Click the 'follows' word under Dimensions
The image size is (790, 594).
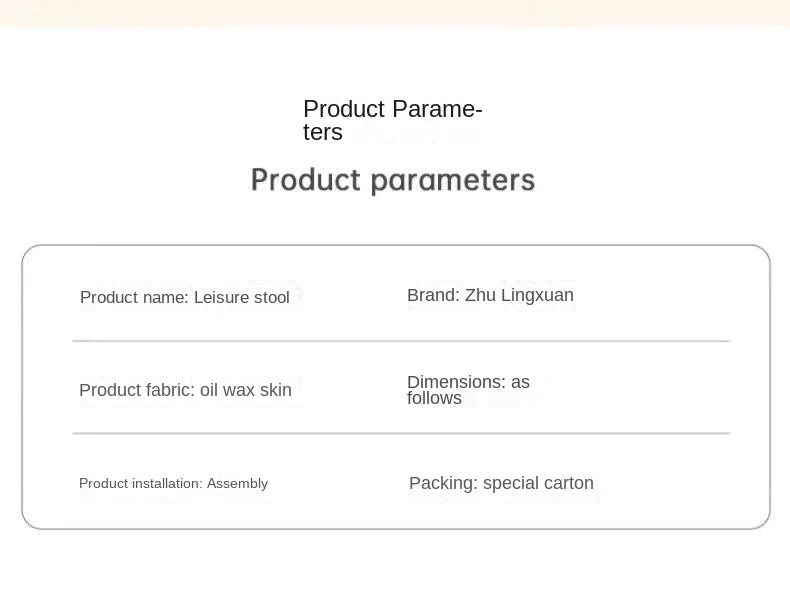pyautogui.click(x=434, y=398)
